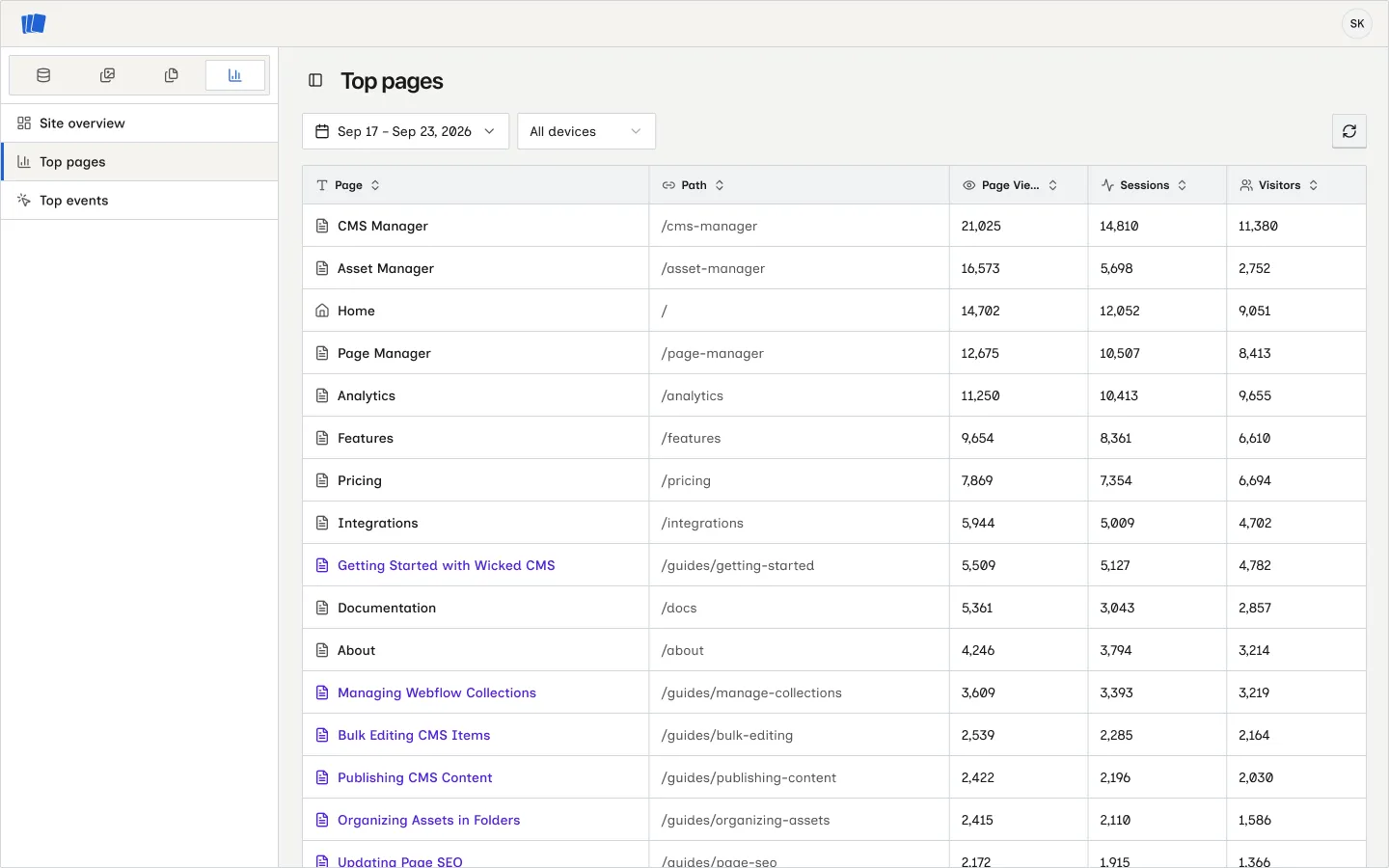The width and height of the screenshot is (1389, 868).
Task: Open the Updating Page SEO link
Action: coord(400,861)
